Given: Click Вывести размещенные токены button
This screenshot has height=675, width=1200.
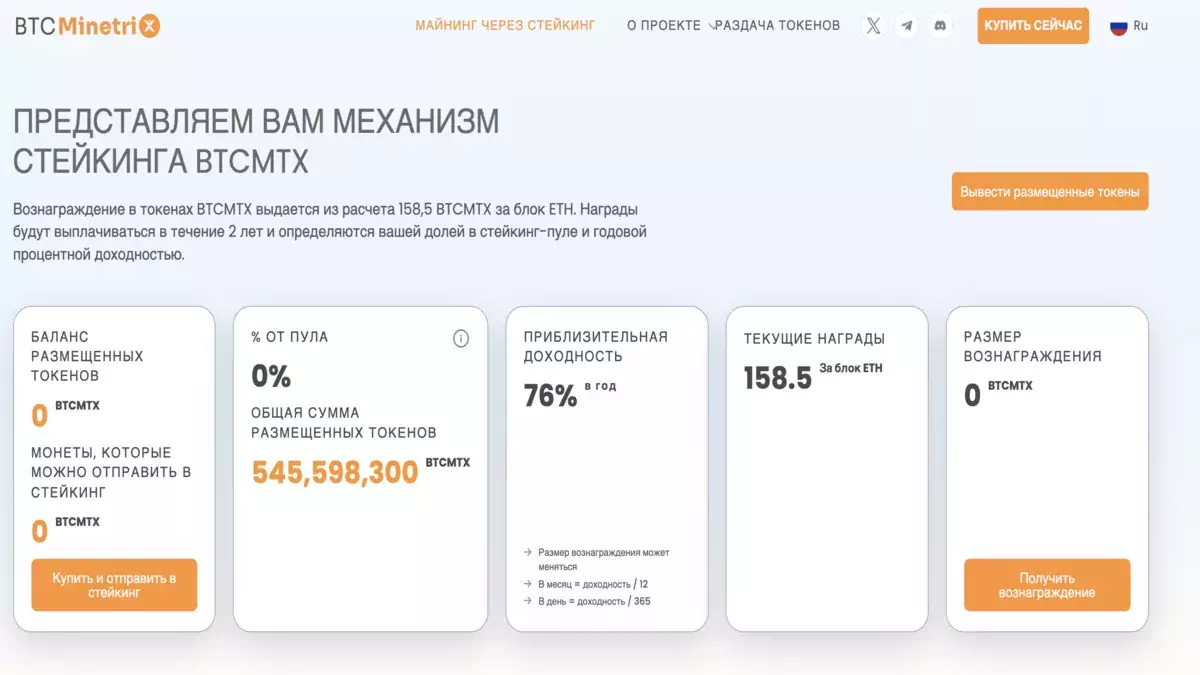Looking at the screenshot, I should 1050,192.
